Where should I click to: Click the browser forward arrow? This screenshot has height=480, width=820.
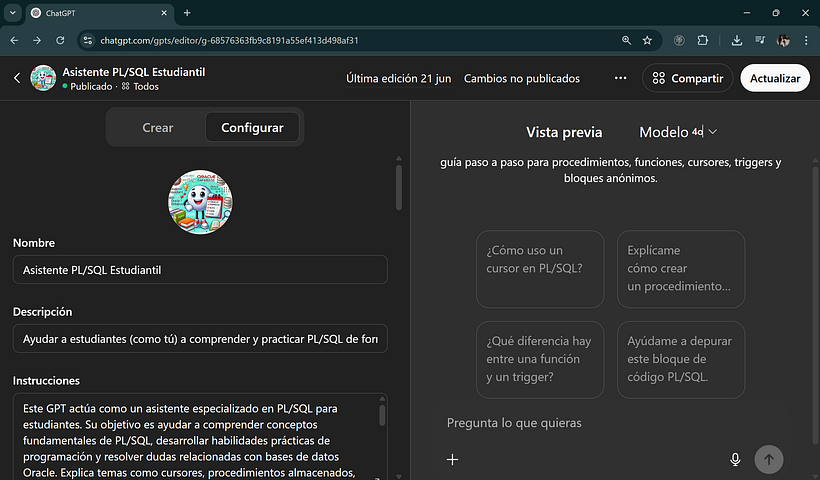(x=37, y=40)
